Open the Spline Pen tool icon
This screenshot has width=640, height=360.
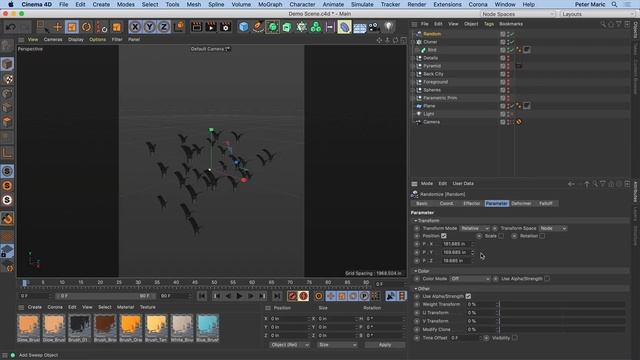pyautogui.click(x=258, y=27)
